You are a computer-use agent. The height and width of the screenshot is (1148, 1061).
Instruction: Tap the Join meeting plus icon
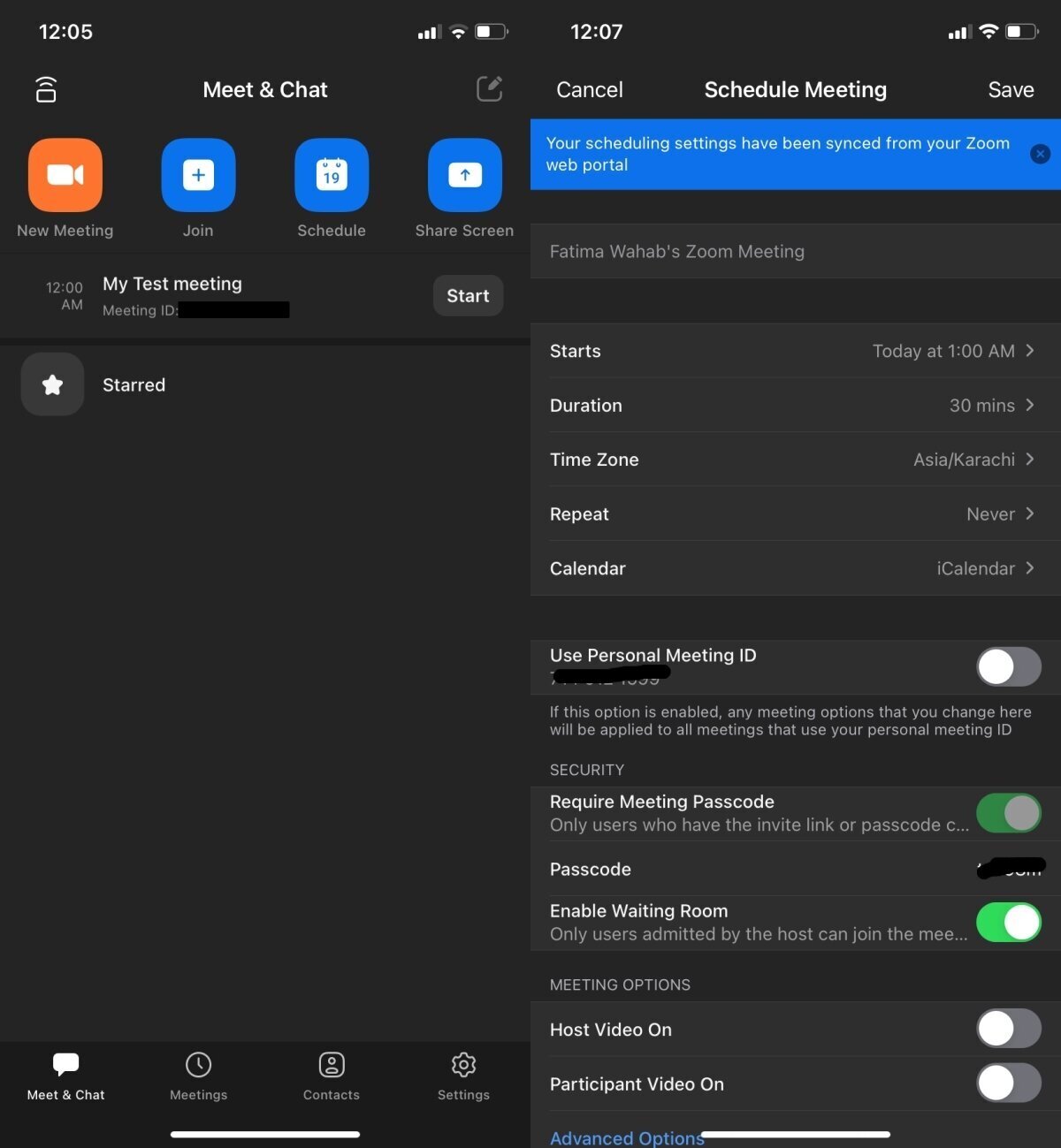198,174
